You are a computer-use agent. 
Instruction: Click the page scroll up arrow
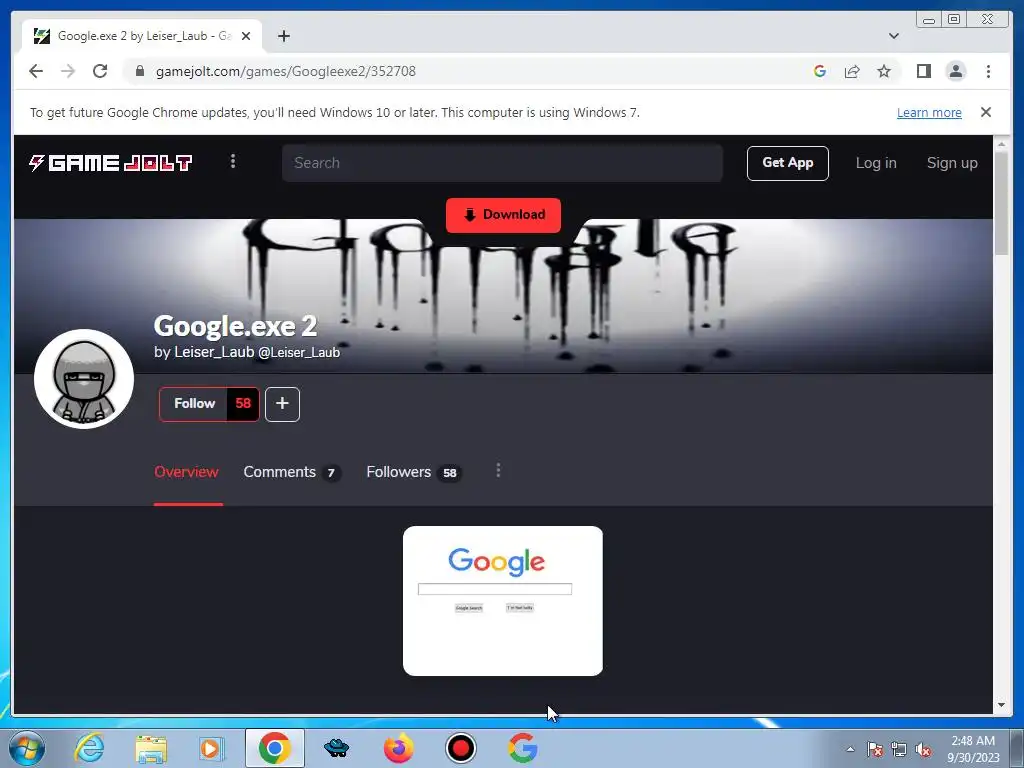[x=1001, y=144]
